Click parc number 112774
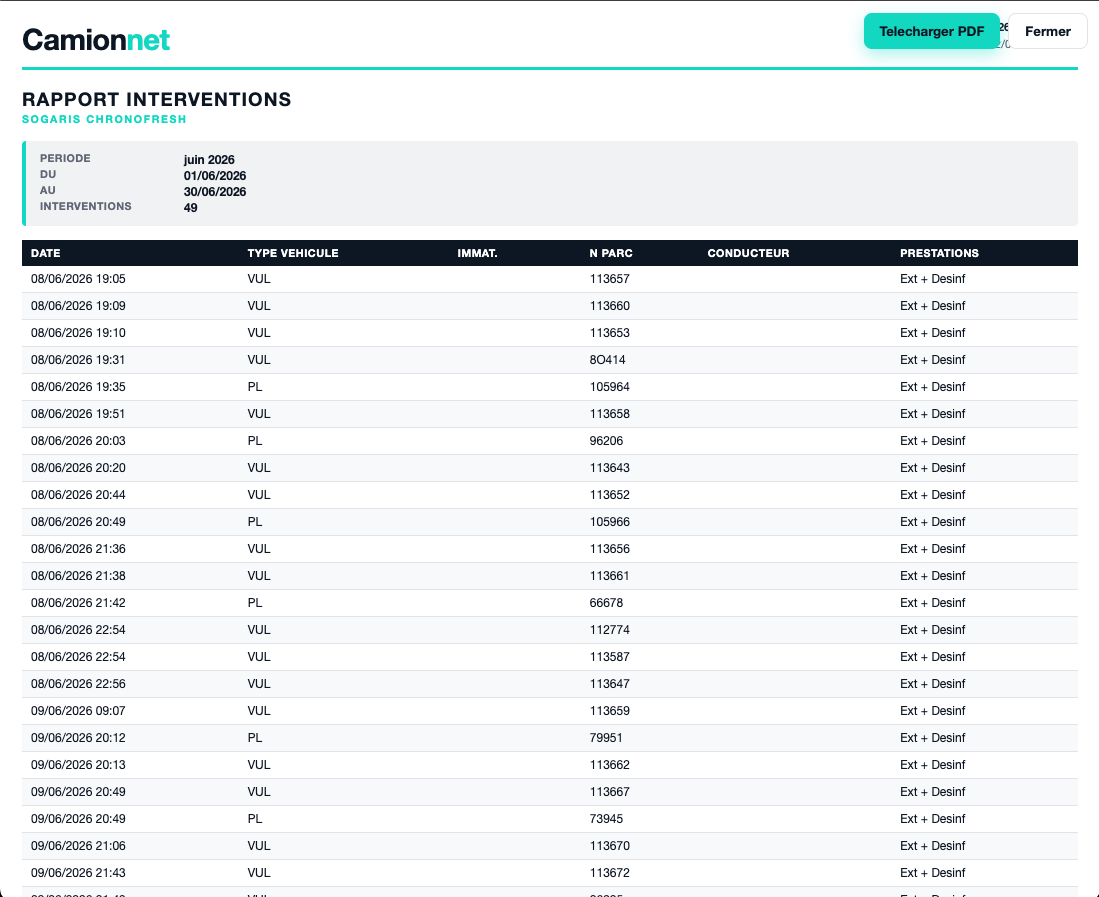The height and width of the screenshot is (897, 1099). point(610,630)
